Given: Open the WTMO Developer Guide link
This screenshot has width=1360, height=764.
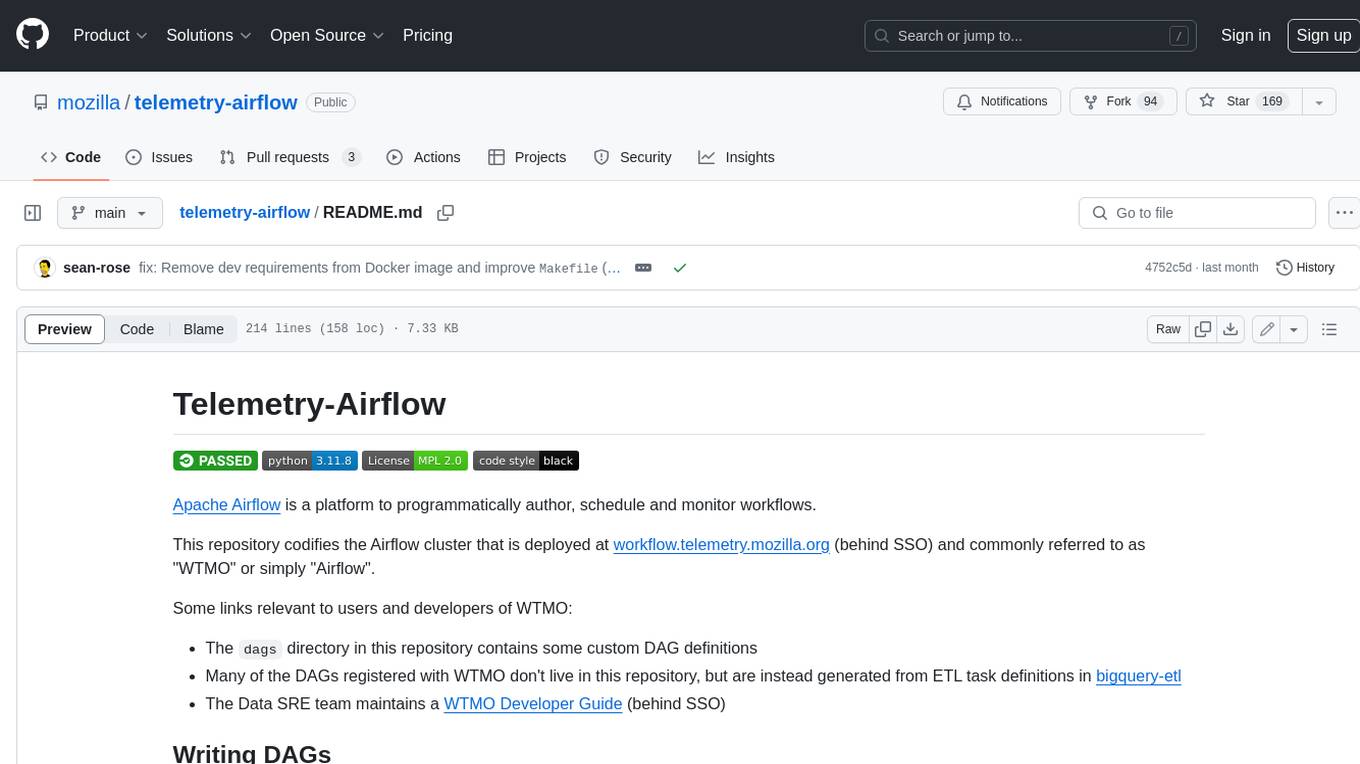Looking at the screenshot, I should (x=533, y=704).
